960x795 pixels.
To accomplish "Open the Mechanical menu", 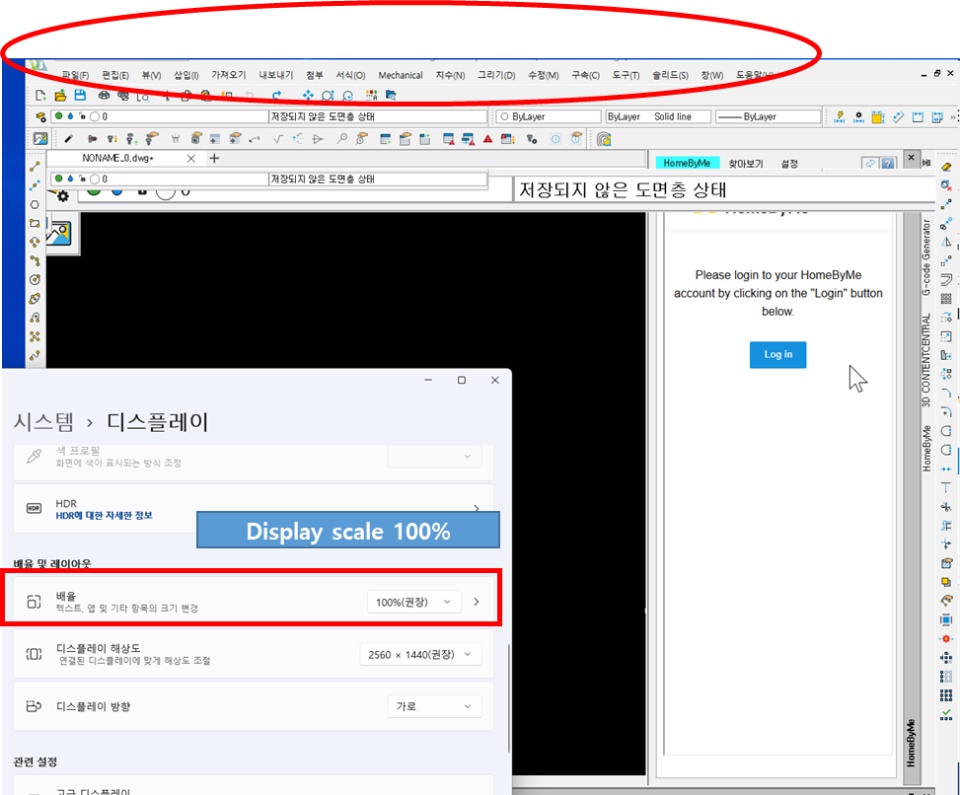I will point(400,75).
